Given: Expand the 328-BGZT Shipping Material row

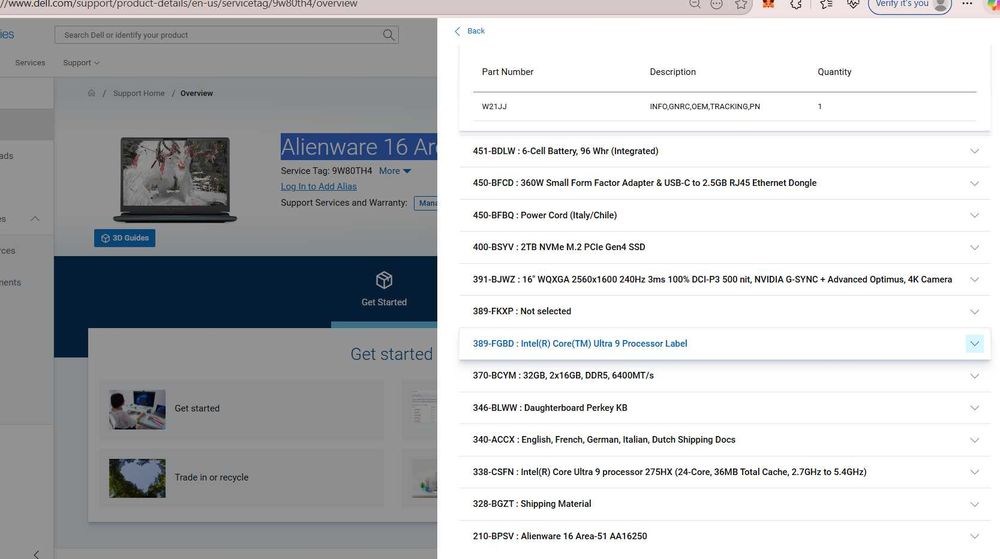Looking at the screenshot, I should click(x=724, y=504).
